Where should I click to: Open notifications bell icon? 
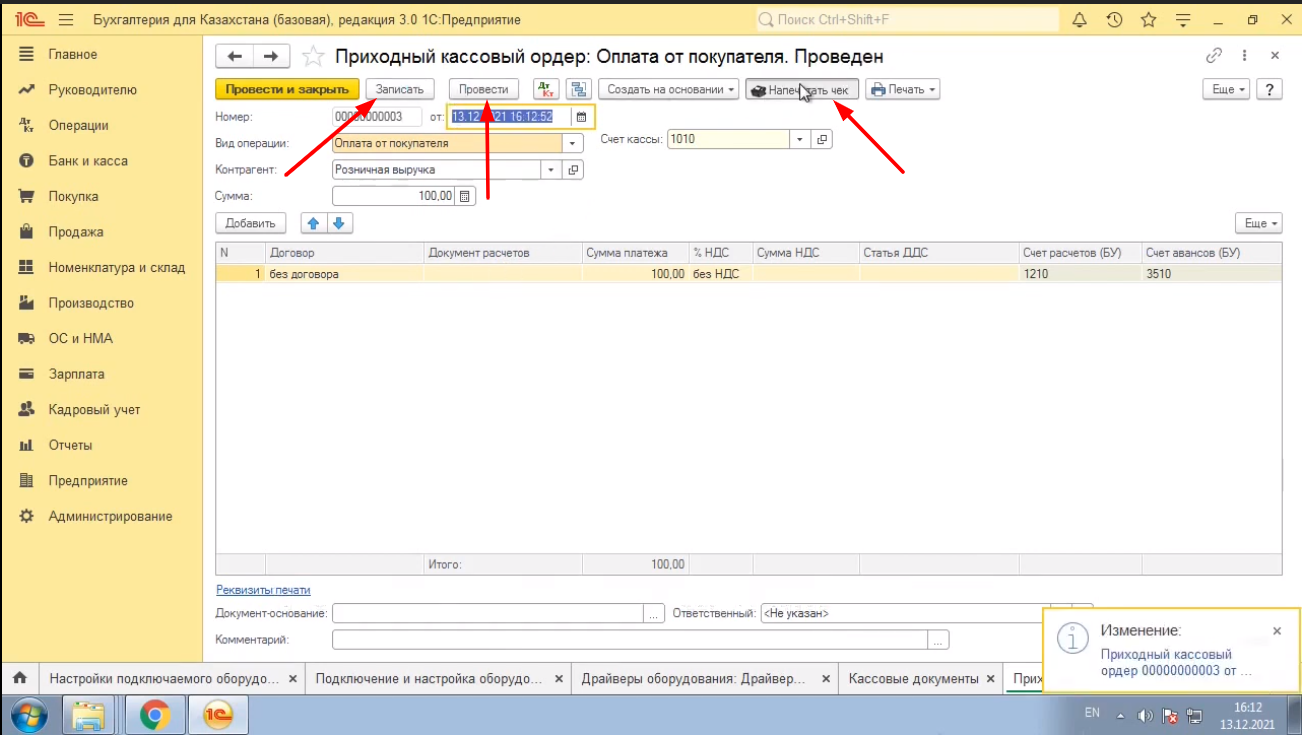pos(1080,20)
